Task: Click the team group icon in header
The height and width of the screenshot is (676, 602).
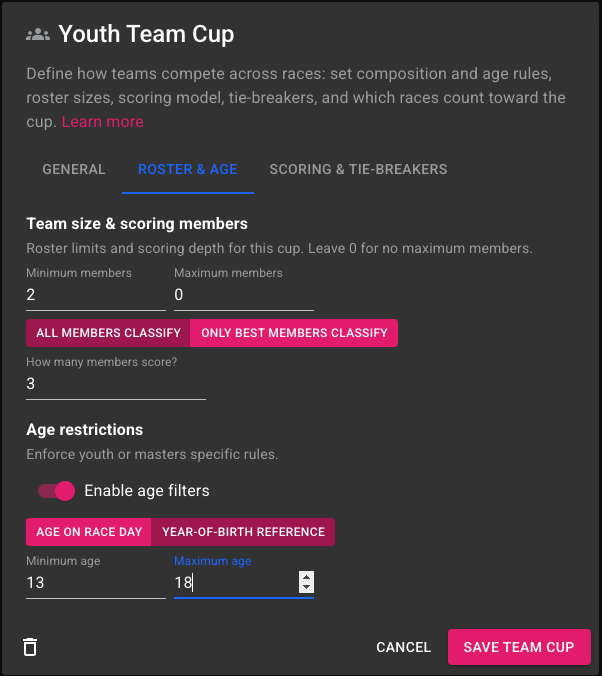Action: [38, 35]
